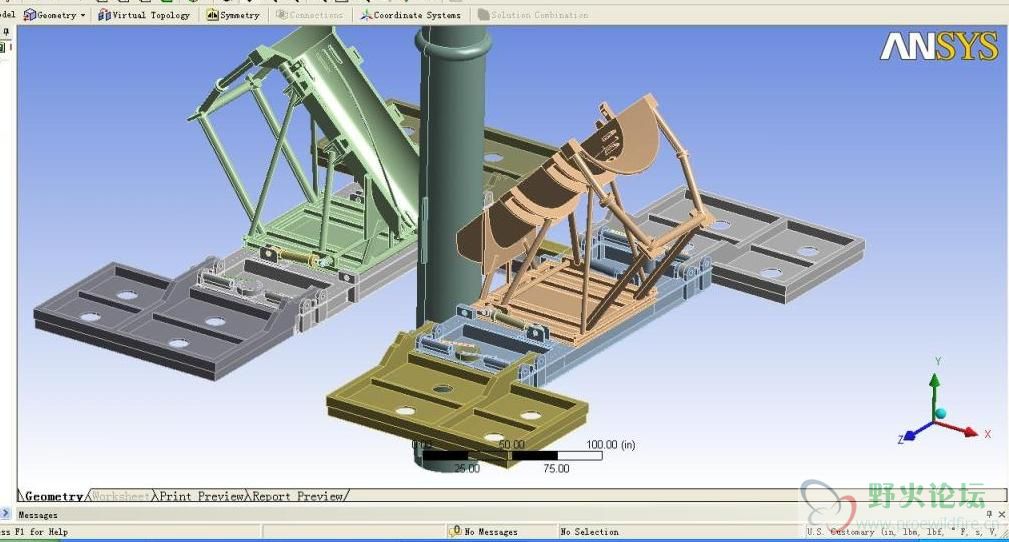This screenshot has width=1009, height=542.
Task: Click the grayed-out Connections toolbar button
Action: [310, 14]
